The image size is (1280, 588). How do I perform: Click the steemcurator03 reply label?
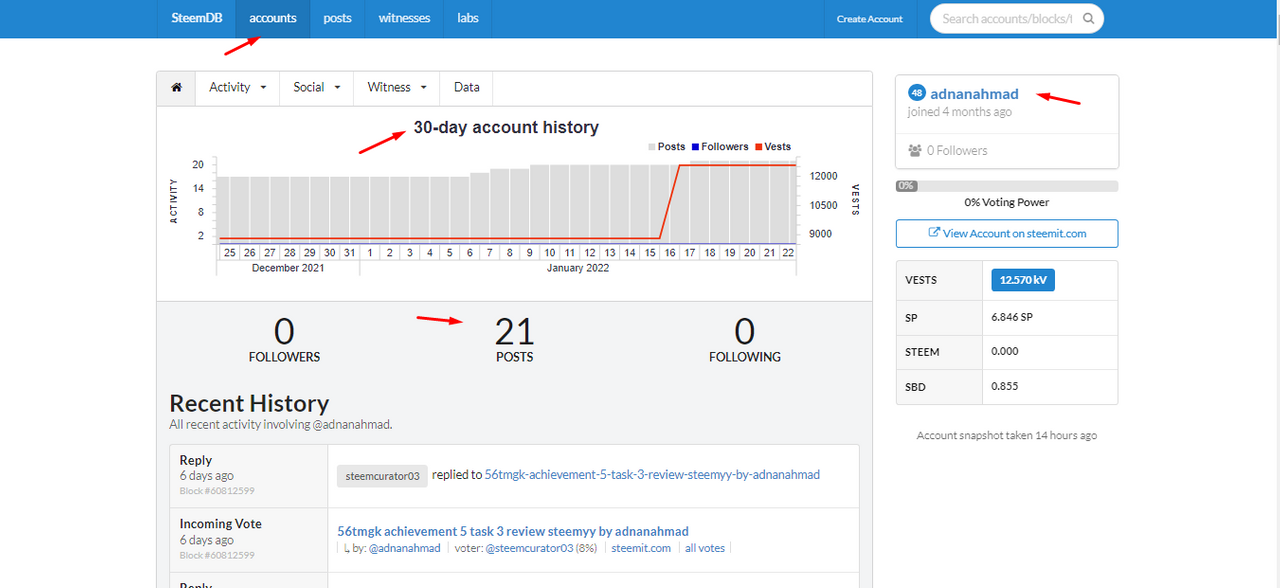382,476
